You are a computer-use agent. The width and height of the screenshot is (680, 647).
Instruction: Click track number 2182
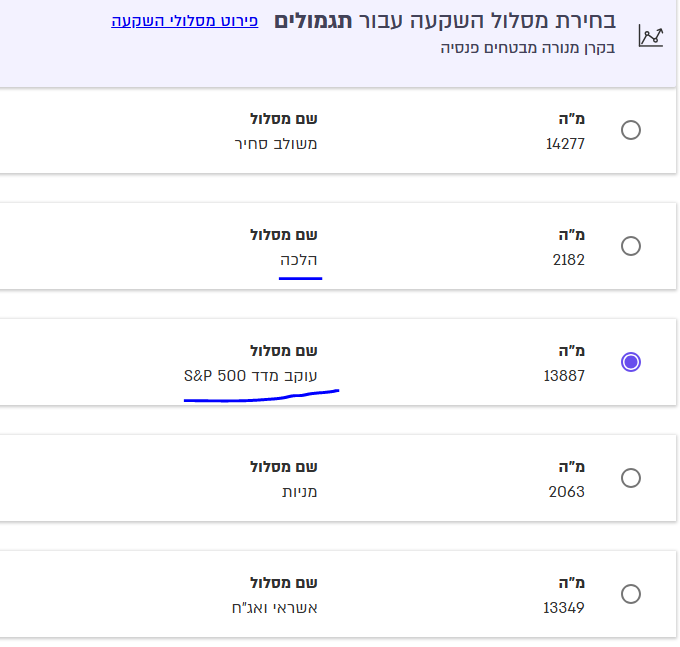coord(569,259)
